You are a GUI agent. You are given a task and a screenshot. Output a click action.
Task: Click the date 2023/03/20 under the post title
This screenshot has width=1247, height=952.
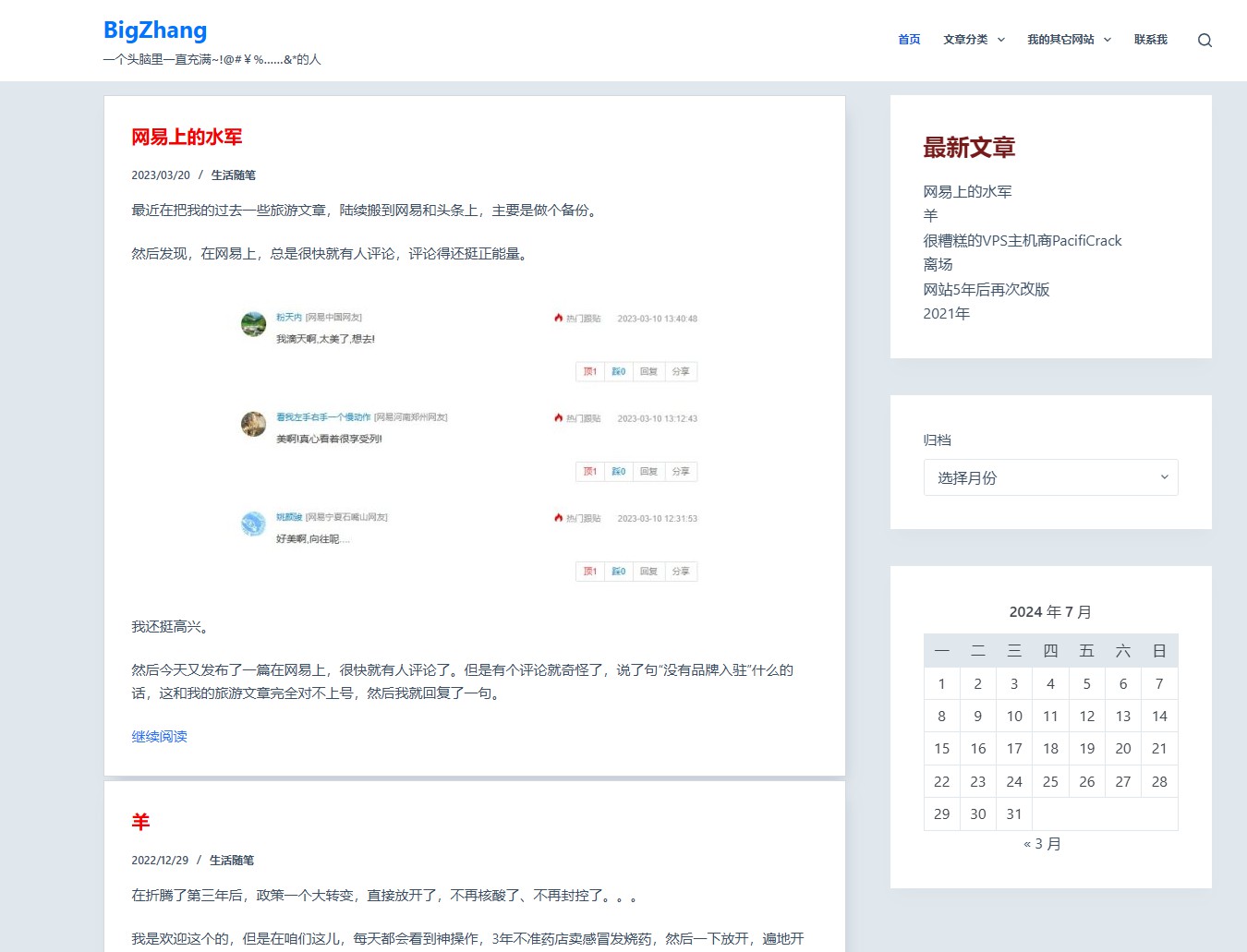point(161,175)
